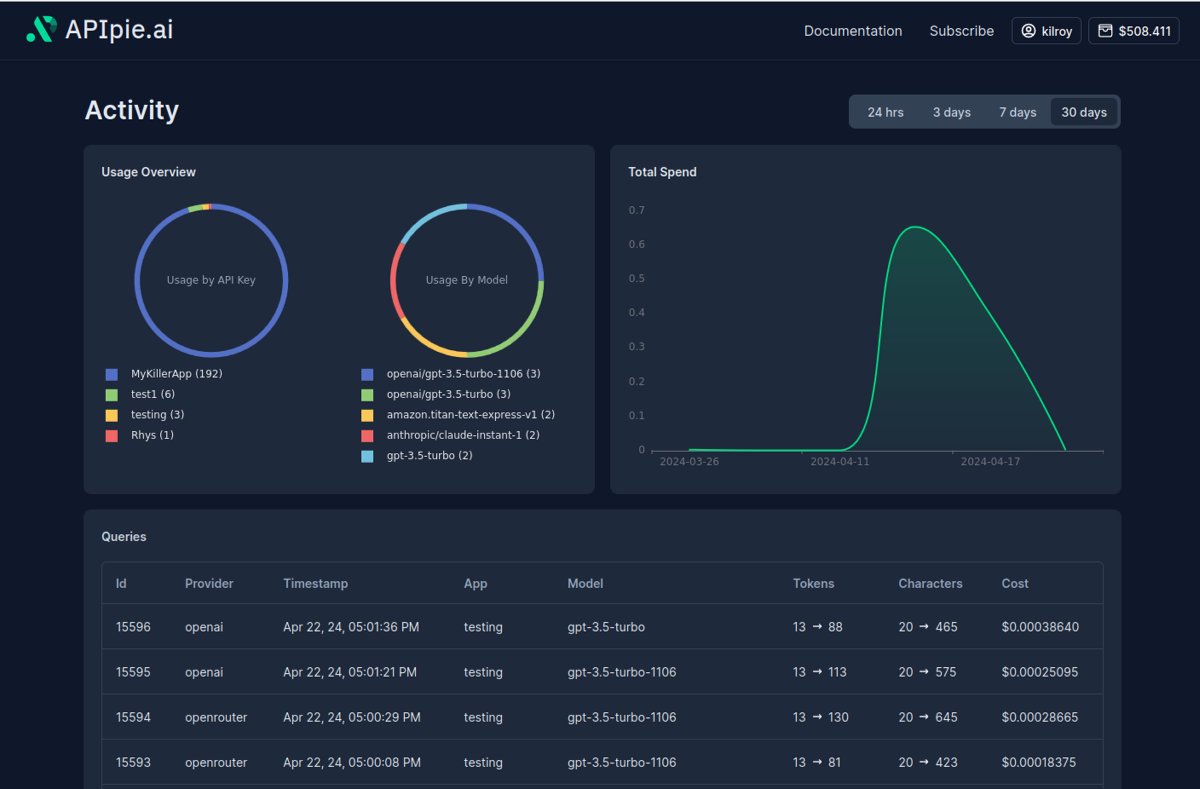Select the 3 days time range
Screen dimensions: 1200x789
[951, 112]
